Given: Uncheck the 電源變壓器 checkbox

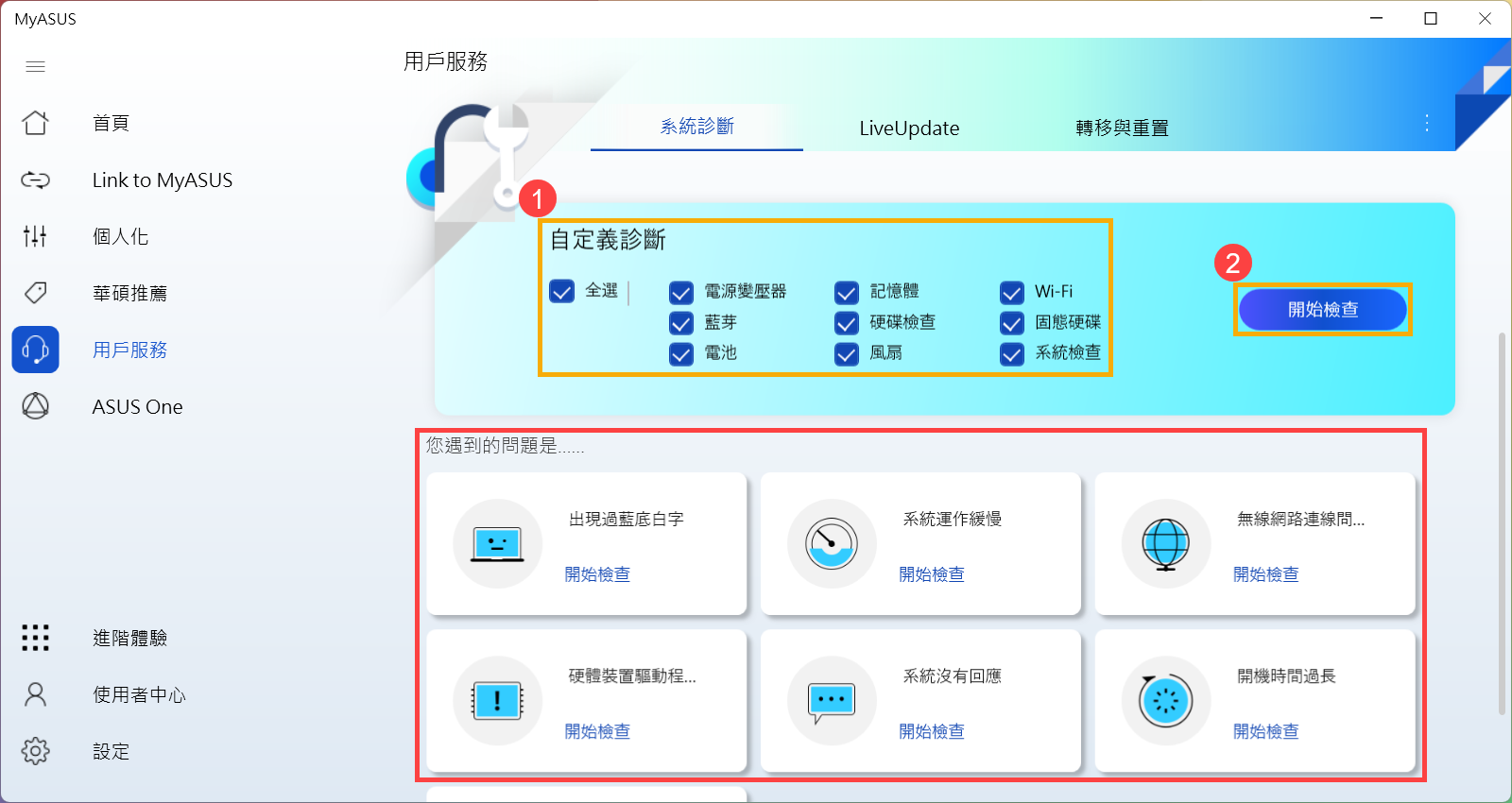Looking at the screenshot, I should point(681,293).
